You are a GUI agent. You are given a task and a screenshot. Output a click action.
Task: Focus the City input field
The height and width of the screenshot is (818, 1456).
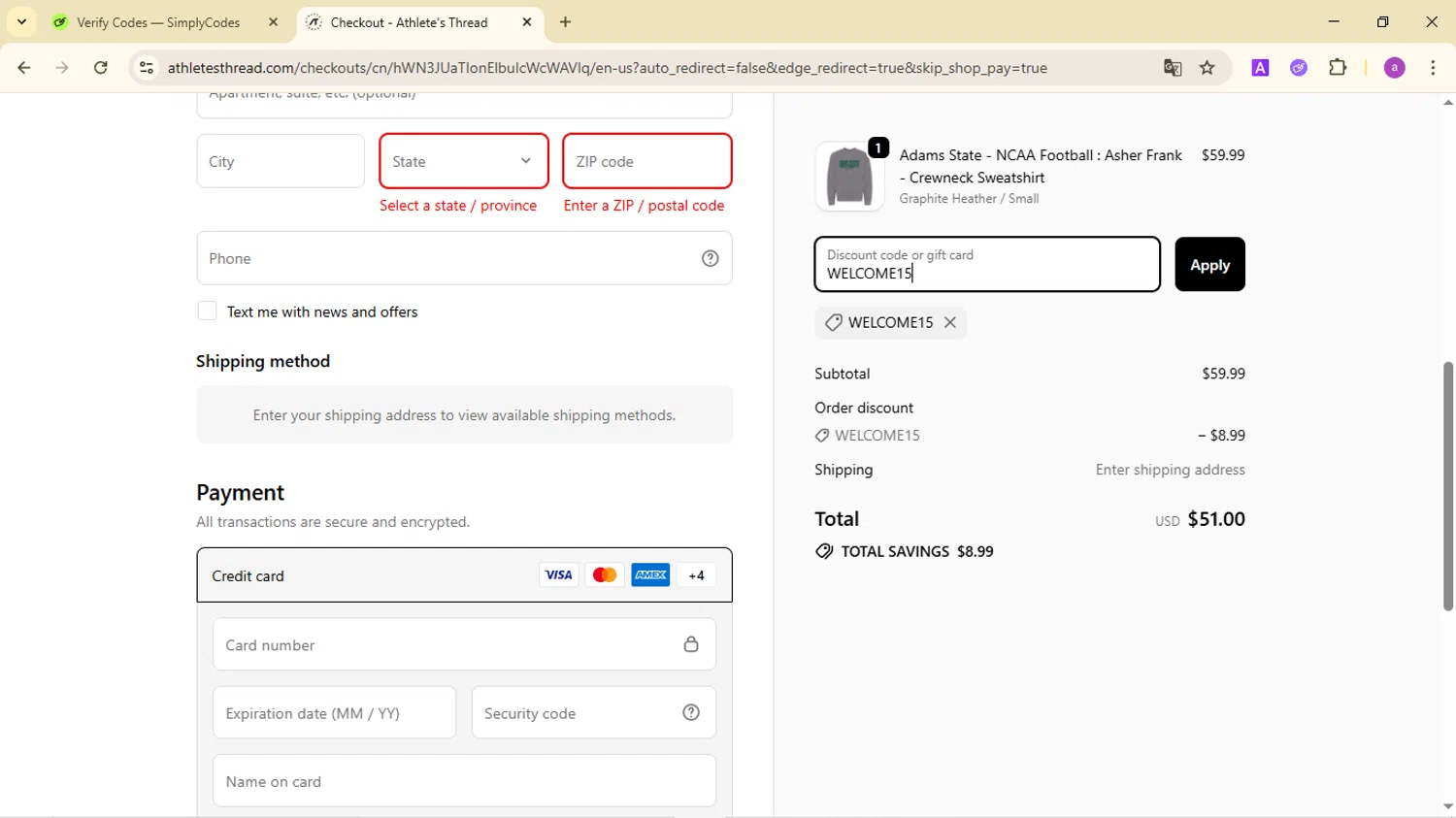[x=281, y=161]
